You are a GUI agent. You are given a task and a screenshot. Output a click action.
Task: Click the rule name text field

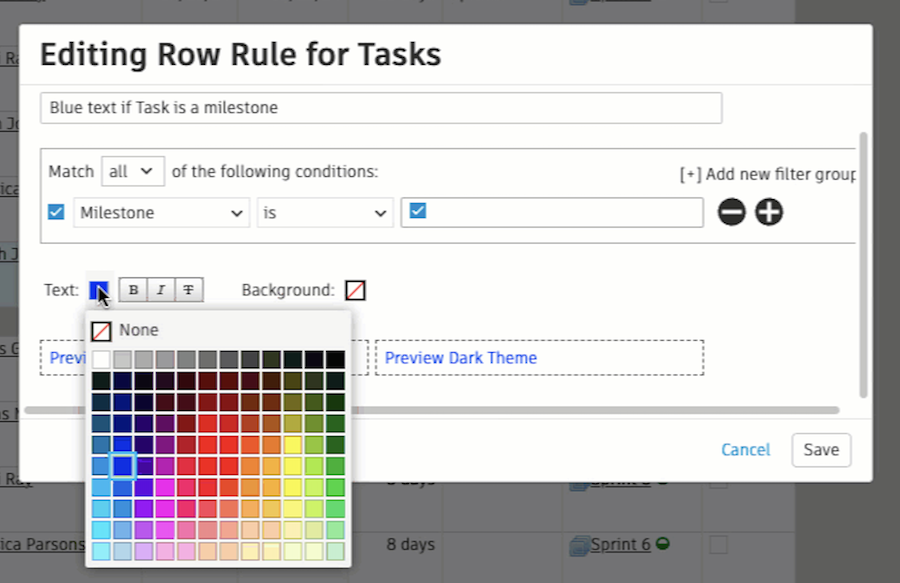(380, 108)
